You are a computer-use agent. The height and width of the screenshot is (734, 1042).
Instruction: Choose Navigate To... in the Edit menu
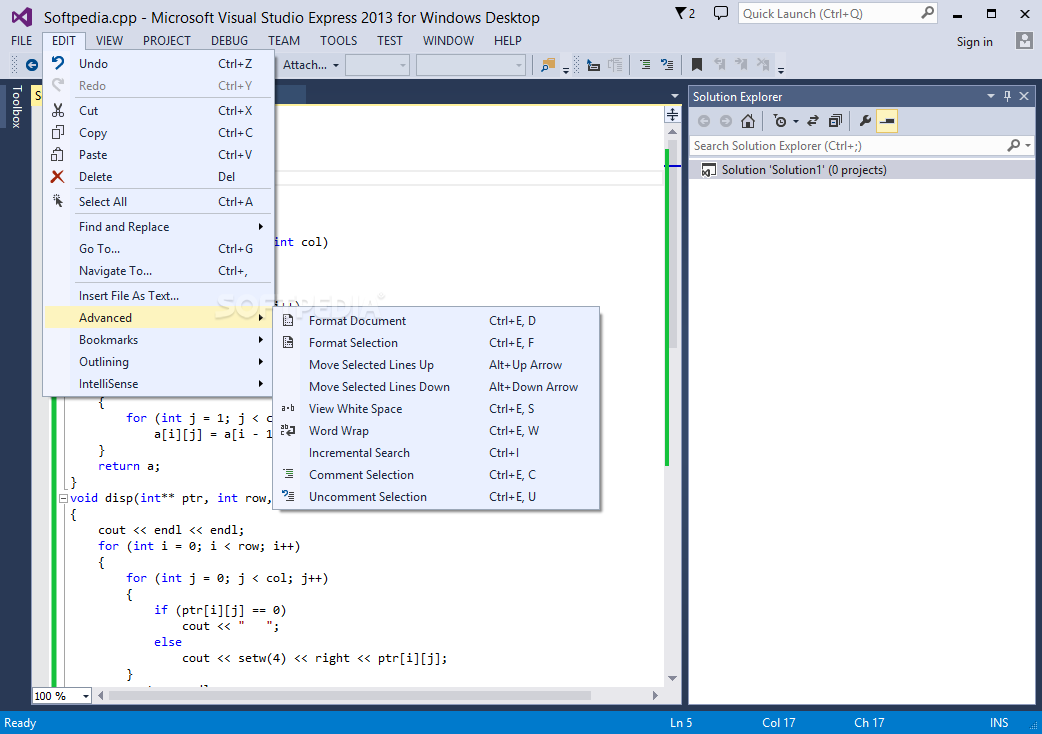click(x=159, y=271)
